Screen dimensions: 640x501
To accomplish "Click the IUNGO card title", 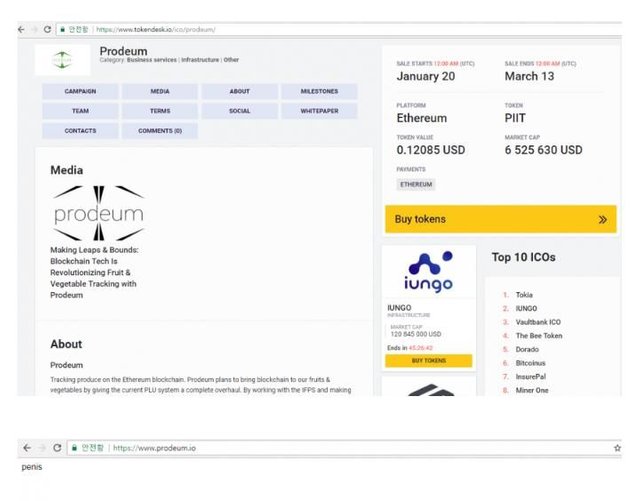I will (399, 308).
